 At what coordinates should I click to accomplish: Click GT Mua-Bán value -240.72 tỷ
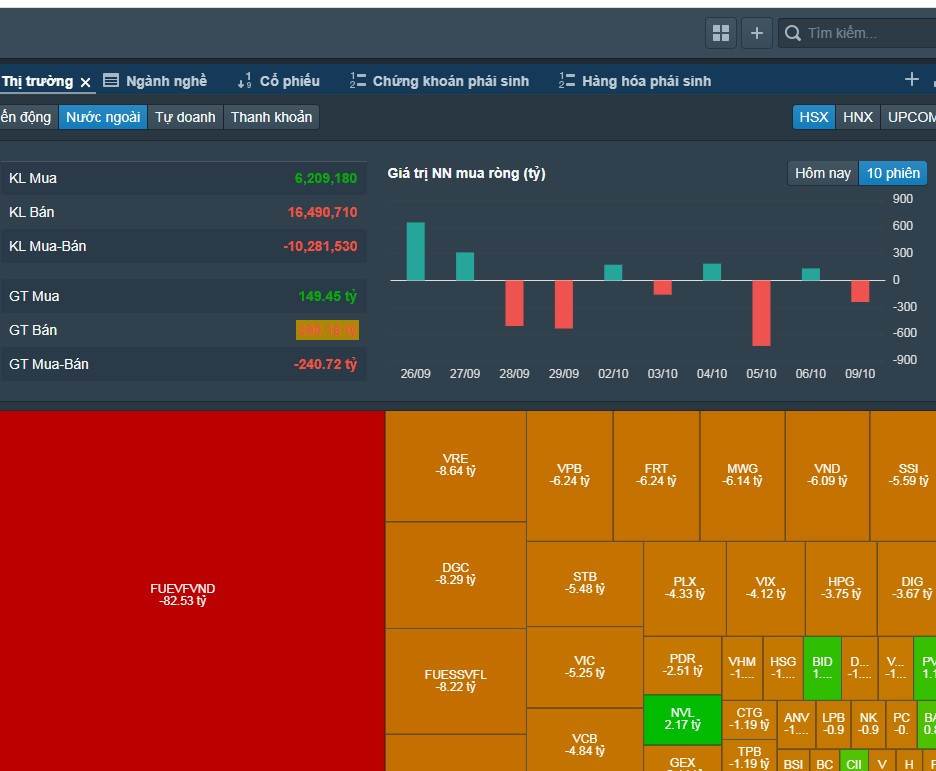click(x=325, y=364)
